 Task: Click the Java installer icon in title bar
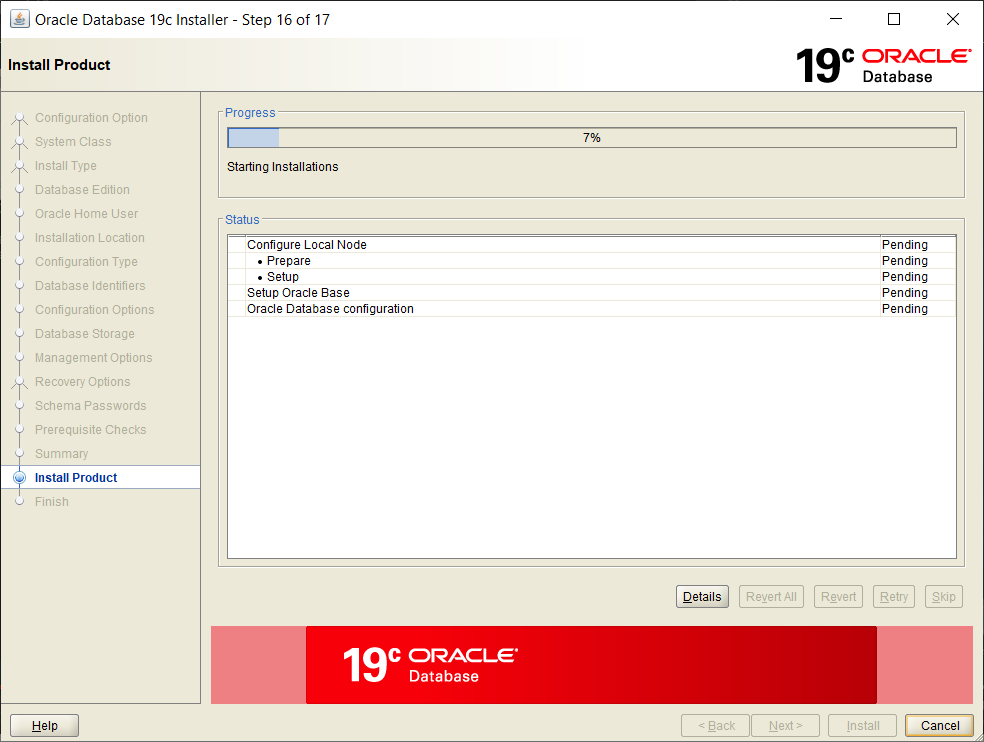pos(19,19)
